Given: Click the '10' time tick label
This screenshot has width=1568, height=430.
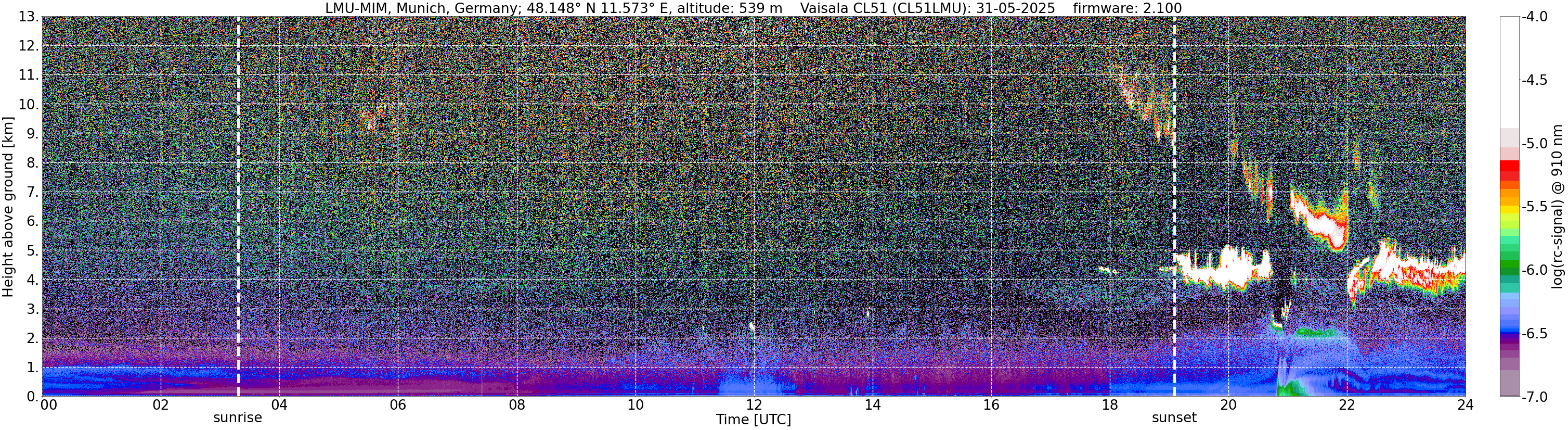Looking at the screenshot, I should (635, 405).
